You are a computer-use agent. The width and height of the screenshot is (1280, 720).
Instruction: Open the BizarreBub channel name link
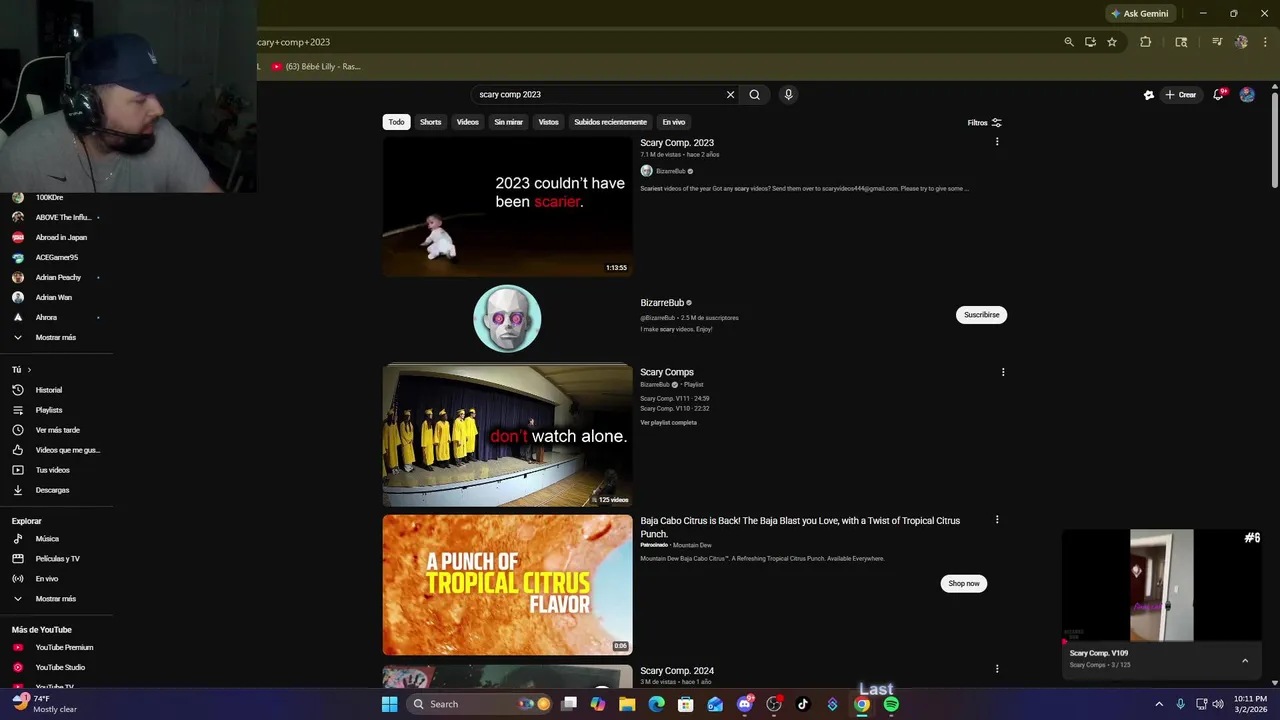[x=662, y=303]
